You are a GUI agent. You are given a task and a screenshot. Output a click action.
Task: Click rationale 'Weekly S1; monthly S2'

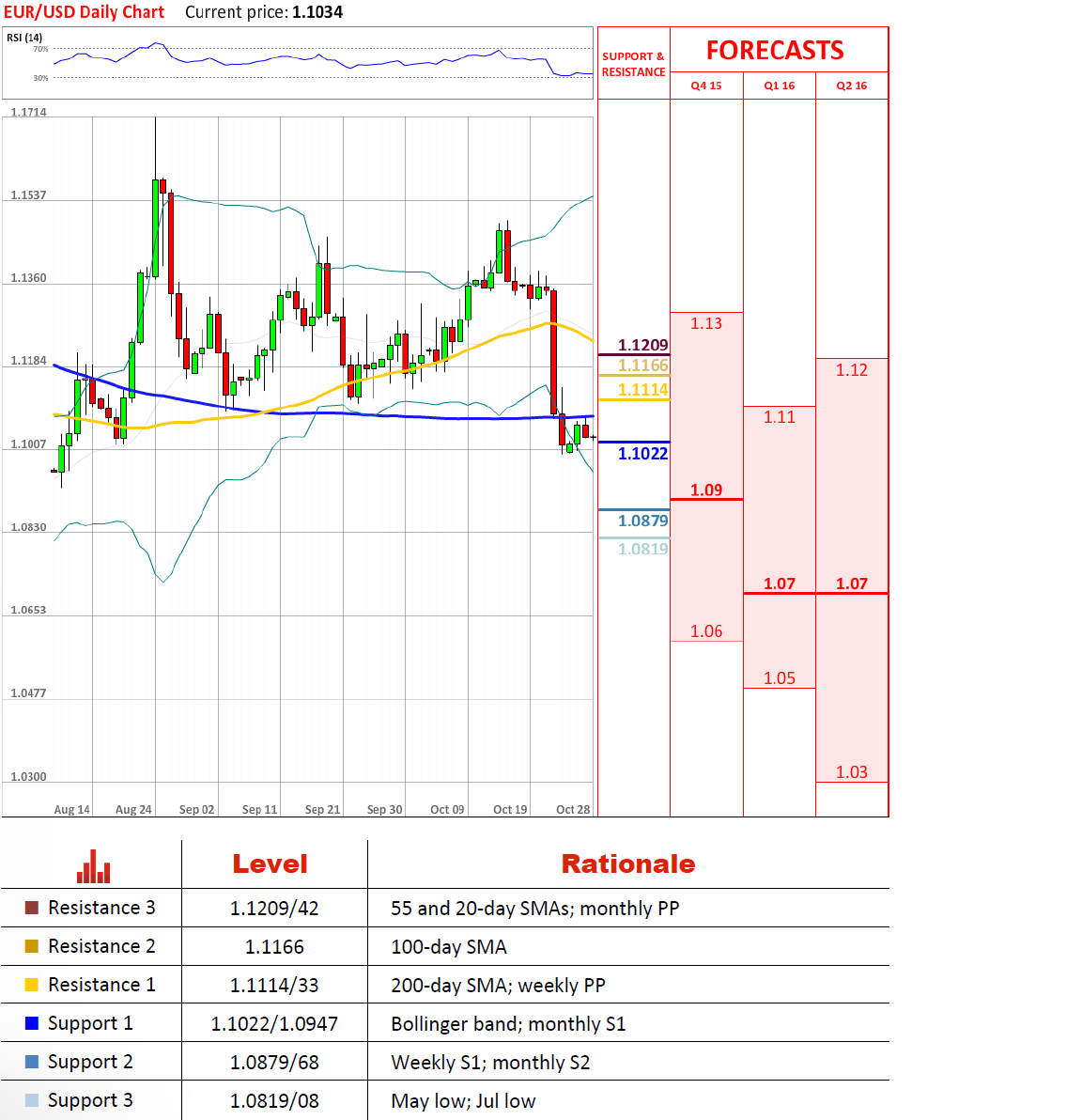click(490, 1063)
